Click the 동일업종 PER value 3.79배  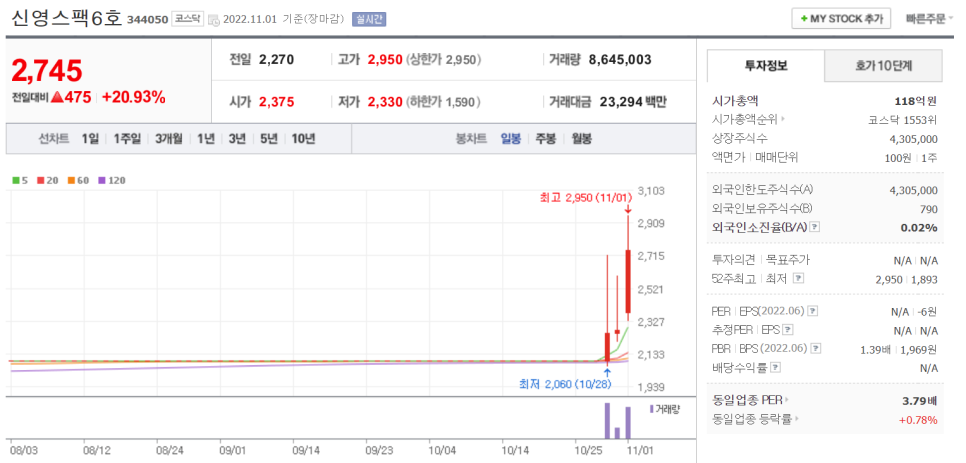click(919, 401)
